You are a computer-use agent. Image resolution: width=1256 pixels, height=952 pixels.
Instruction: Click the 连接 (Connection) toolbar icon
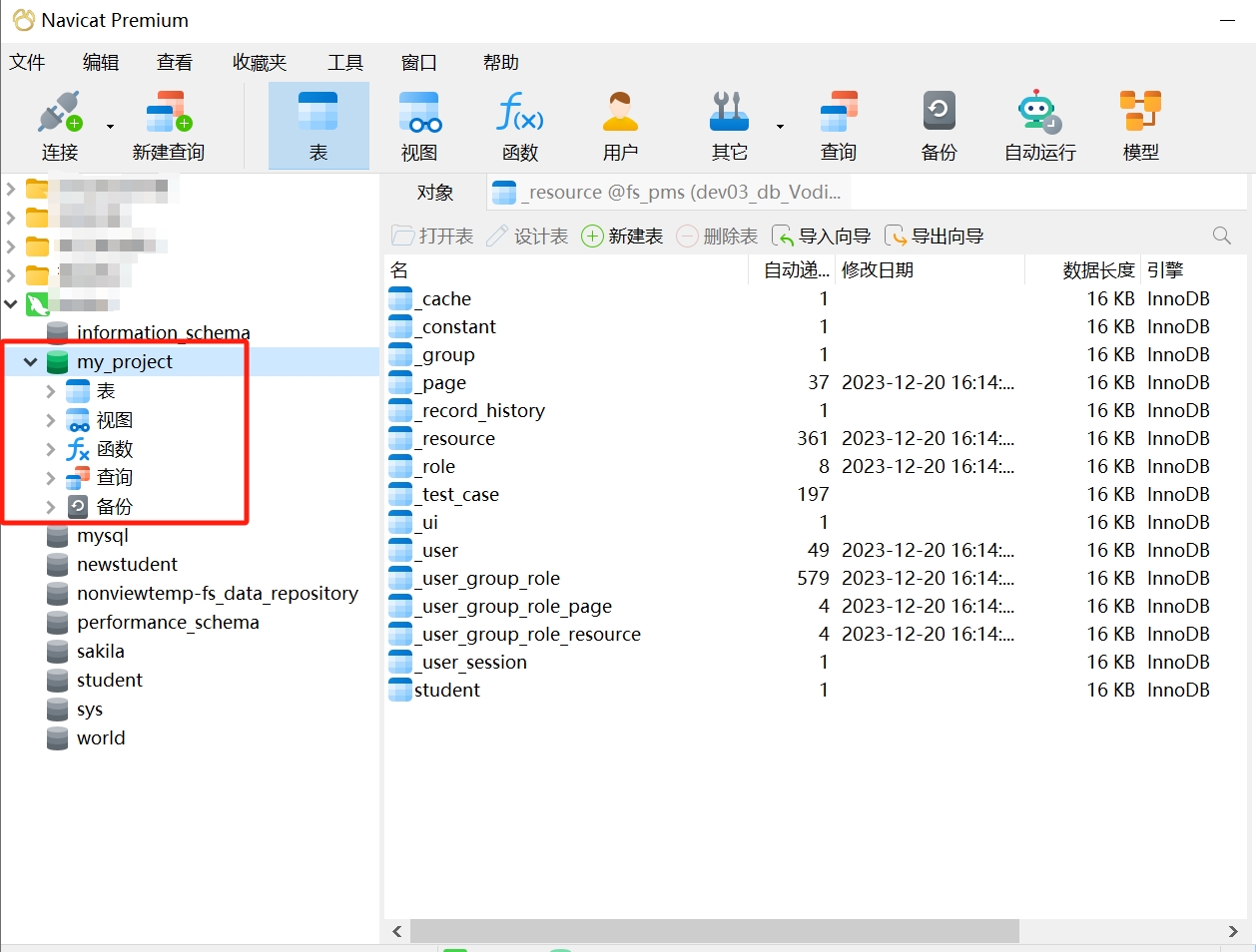pos(59,126)
